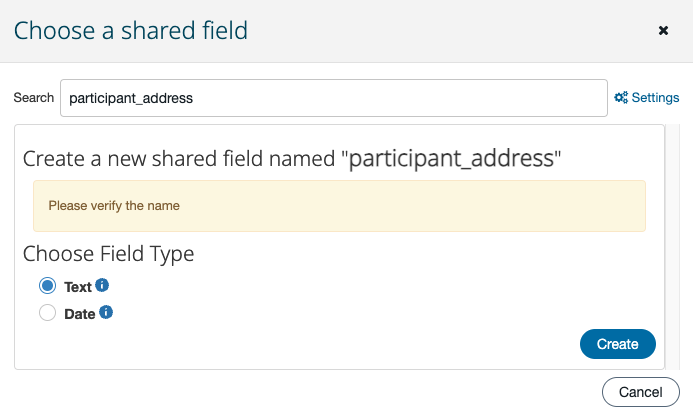Open info tooltip icon next to Text
Image resolution: width=693 pixels, height=418 pixels.
102,285
